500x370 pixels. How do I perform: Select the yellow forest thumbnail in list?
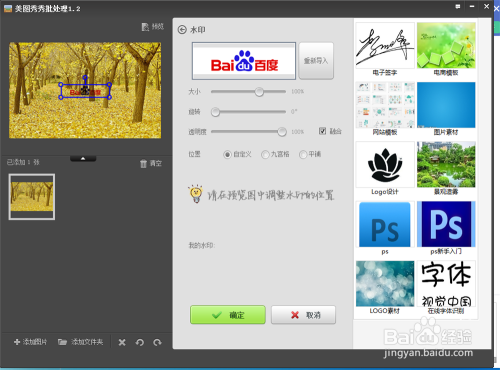32,197
